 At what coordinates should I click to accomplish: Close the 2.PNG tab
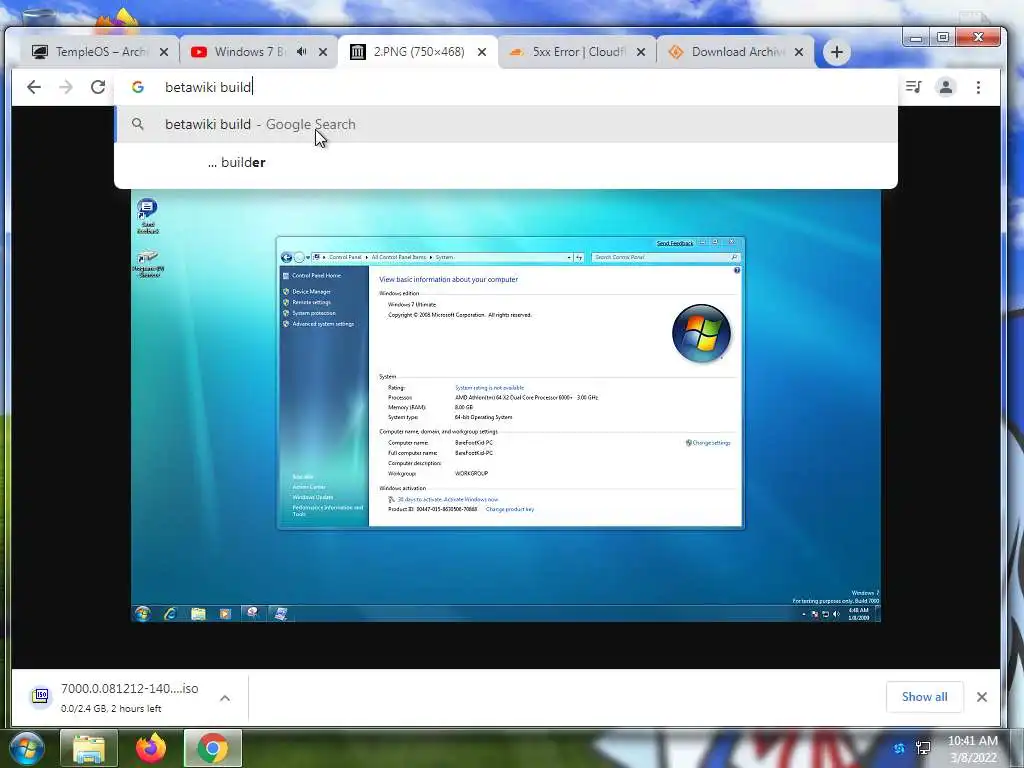482,52
